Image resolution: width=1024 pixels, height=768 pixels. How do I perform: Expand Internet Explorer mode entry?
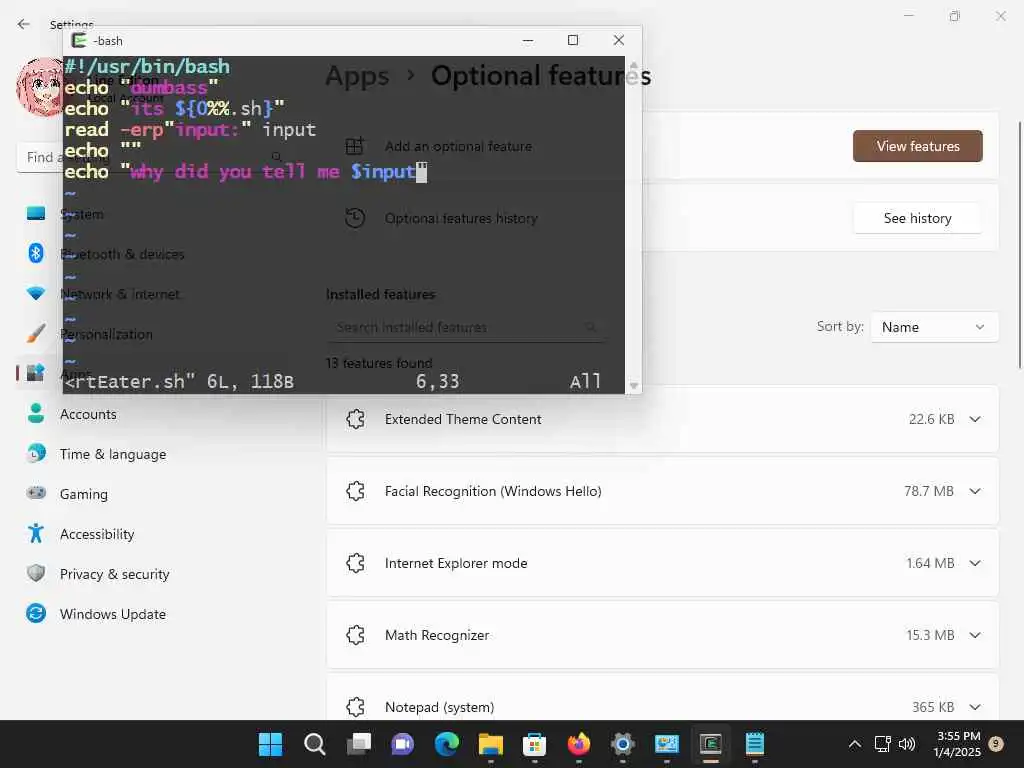tap(975, 563)
